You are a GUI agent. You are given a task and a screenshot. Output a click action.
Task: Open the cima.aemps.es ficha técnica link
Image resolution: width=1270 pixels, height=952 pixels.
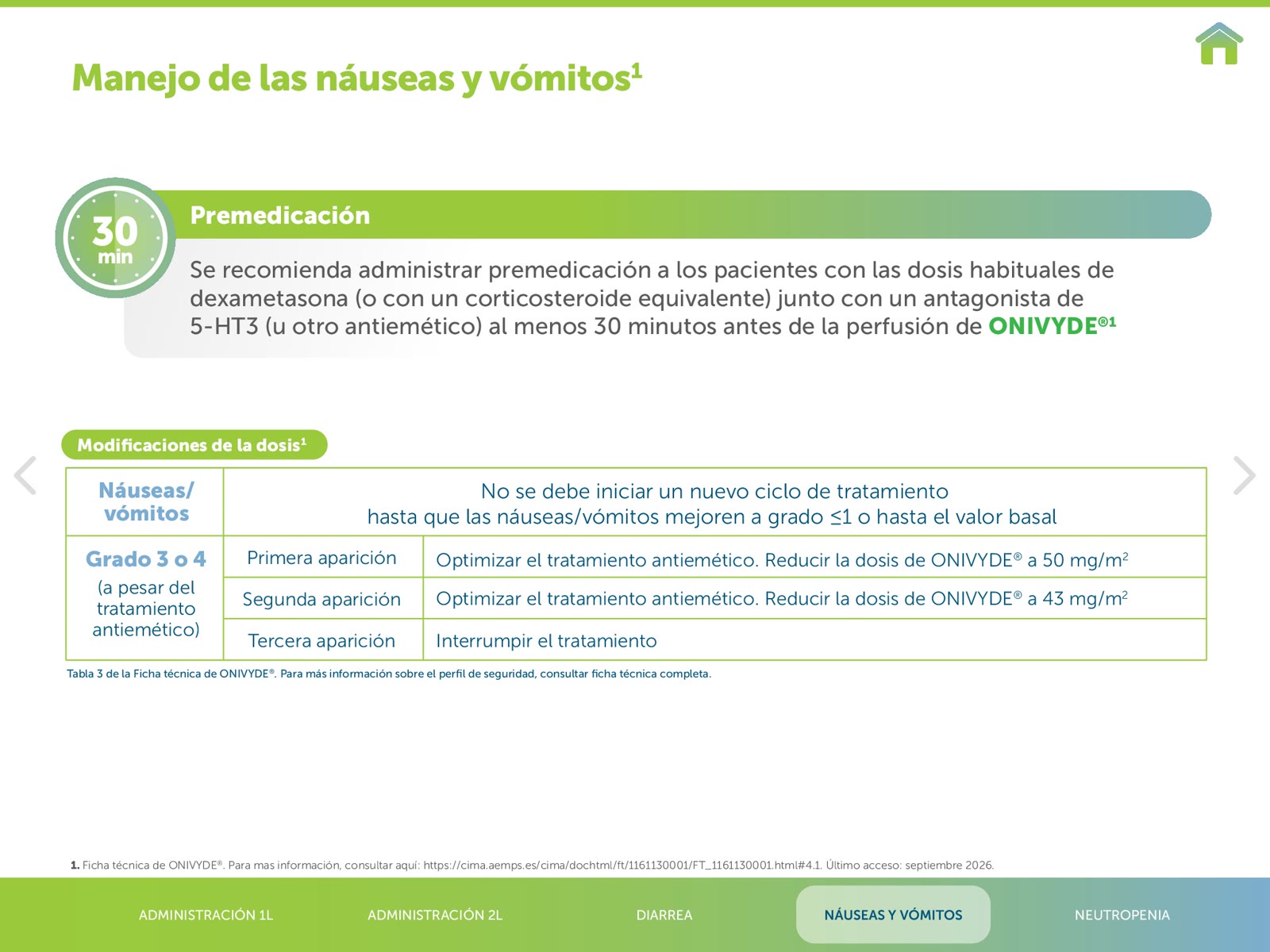click(x=622, y=865)
